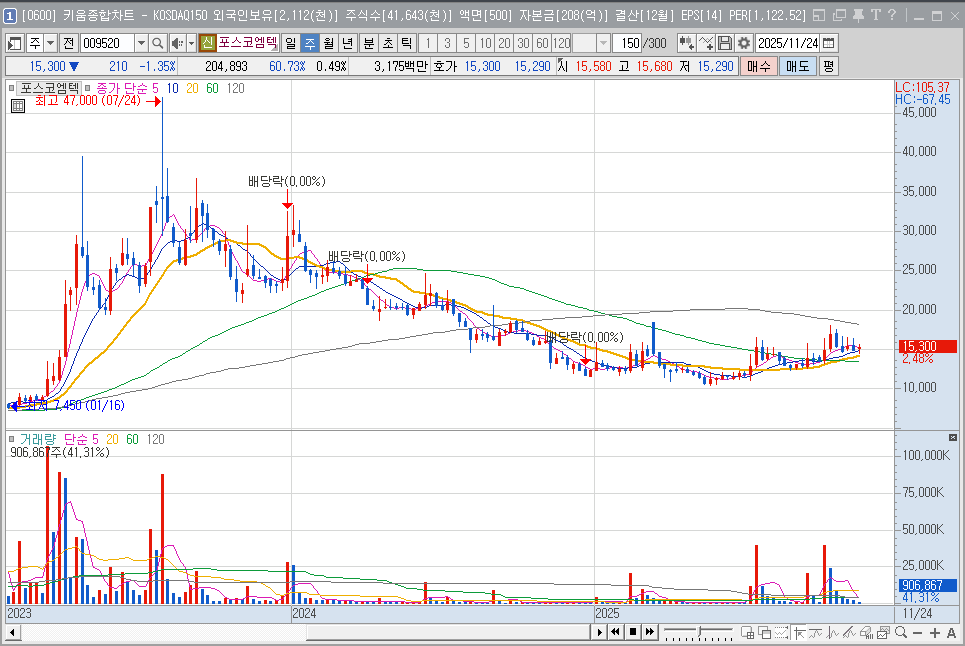Select the highlighted 주 weekly period button
The image size is (965, 646).
pyautogui.click(x=310, y=43)
